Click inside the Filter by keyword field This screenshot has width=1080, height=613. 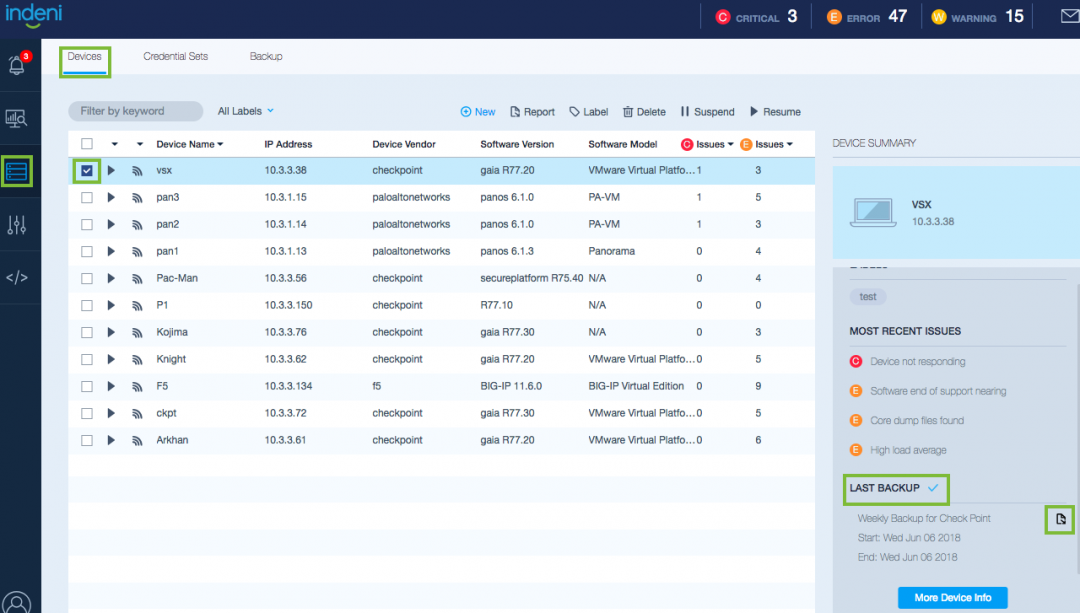(x=135, y=111)
